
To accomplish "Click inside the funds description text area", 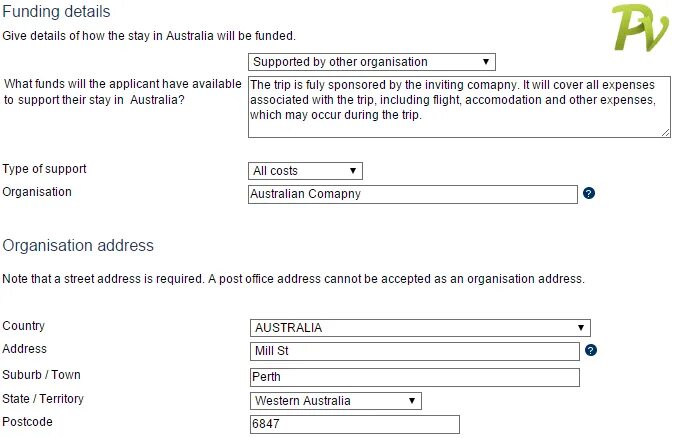I will [459, 107].
